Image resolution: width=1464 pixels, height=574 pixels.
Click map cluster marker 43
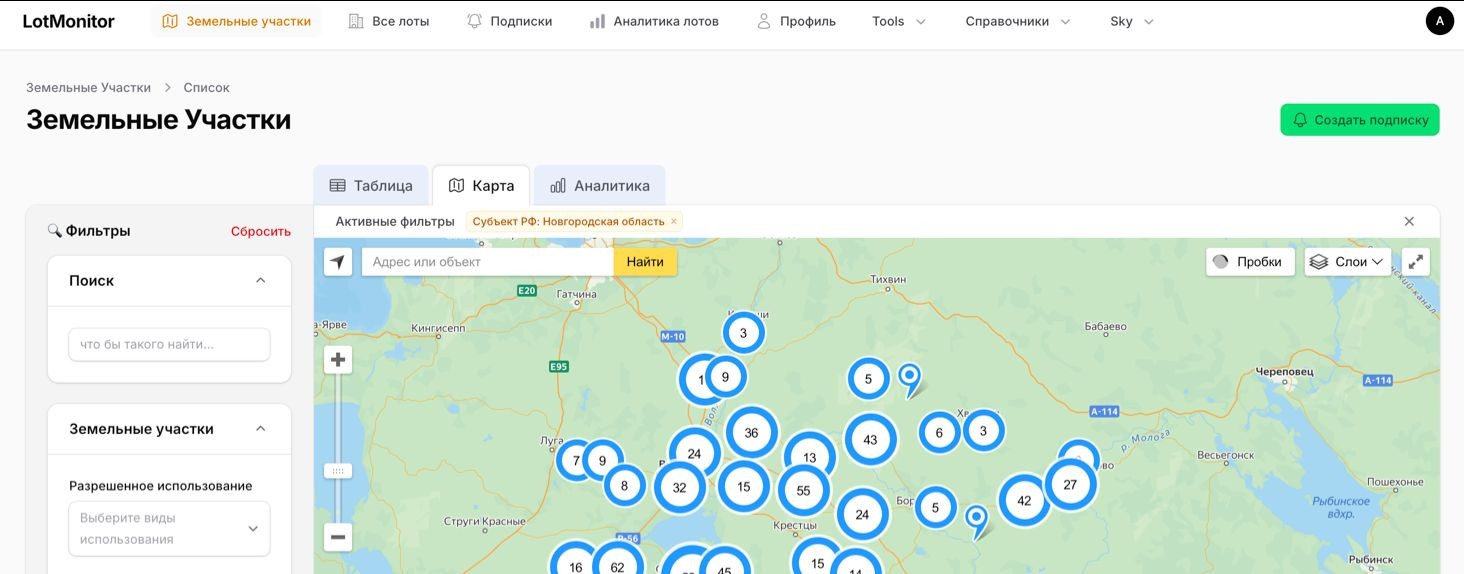click(870, 440)
